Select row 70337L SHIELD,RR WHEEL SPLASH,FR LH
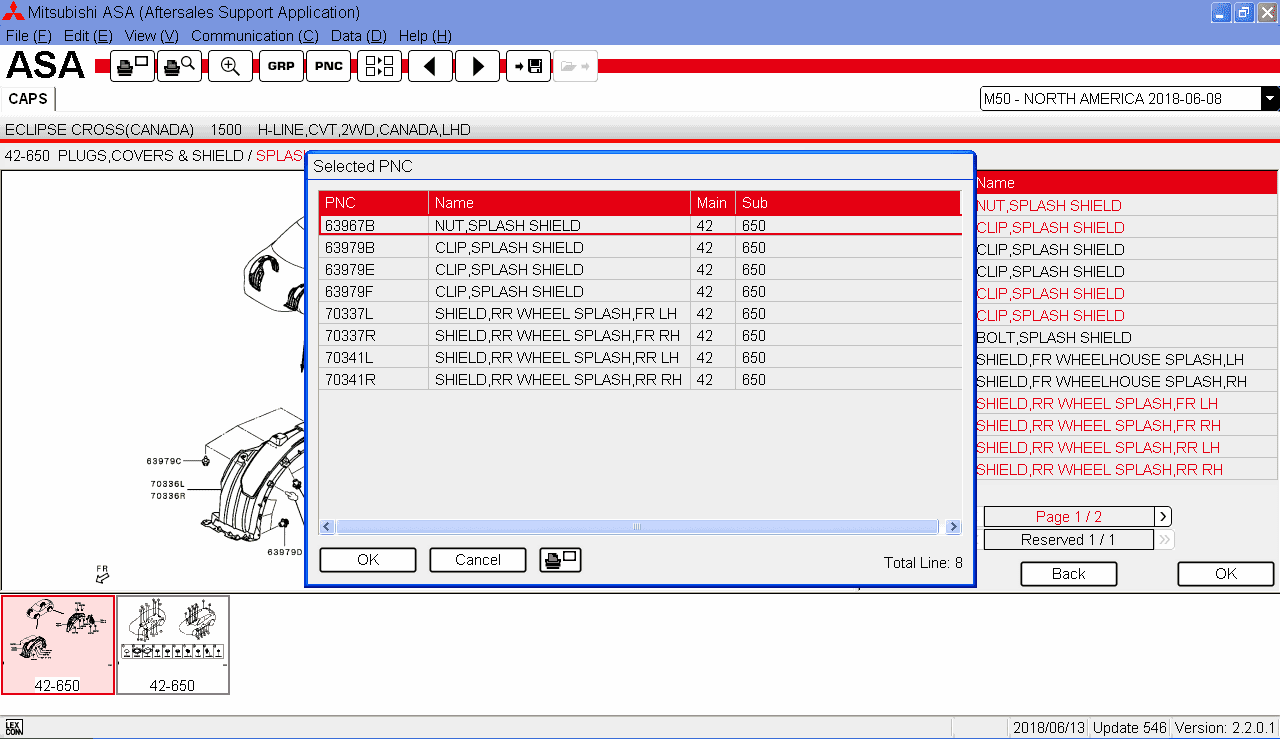The image size is (1280, 739). click(640, 314)
